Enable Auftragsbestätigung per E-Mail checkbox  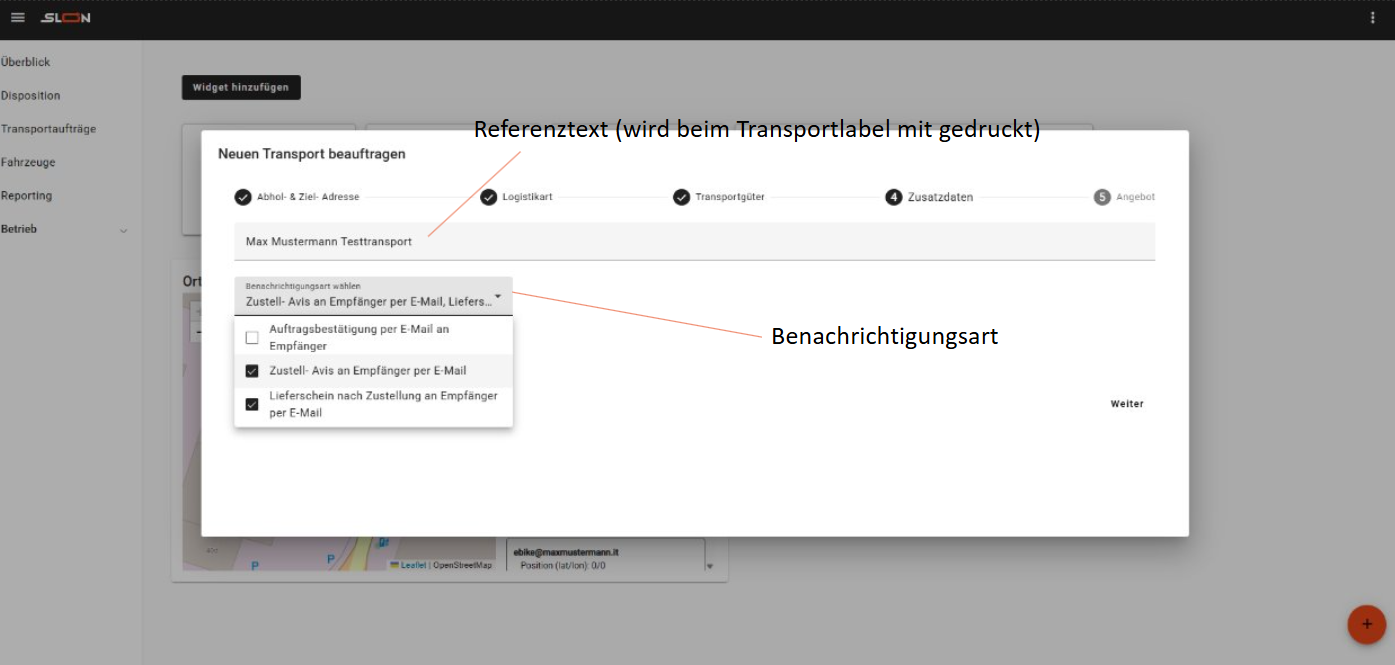[x=252, y=338]
